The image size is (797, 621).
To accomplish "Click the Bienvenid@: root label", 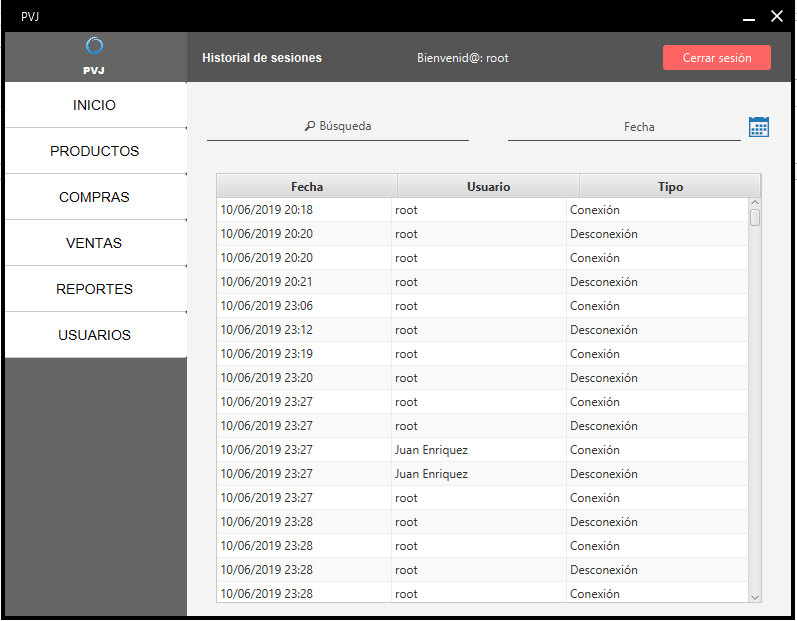I will 463,58.
